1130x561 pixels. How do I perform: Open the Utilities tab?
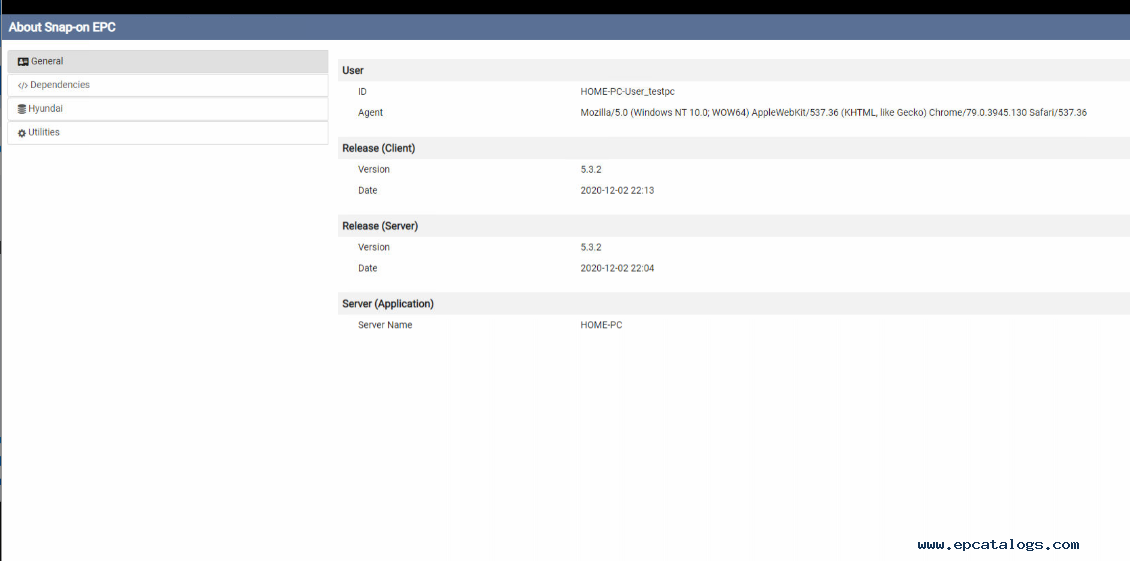[168, 133]
